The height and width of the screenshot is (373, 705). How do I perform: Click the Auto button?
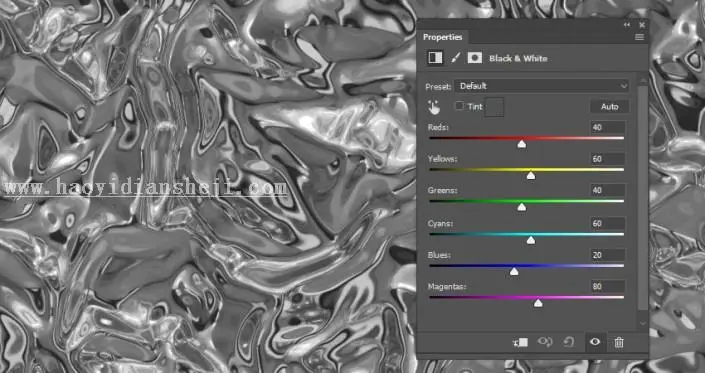610,107
